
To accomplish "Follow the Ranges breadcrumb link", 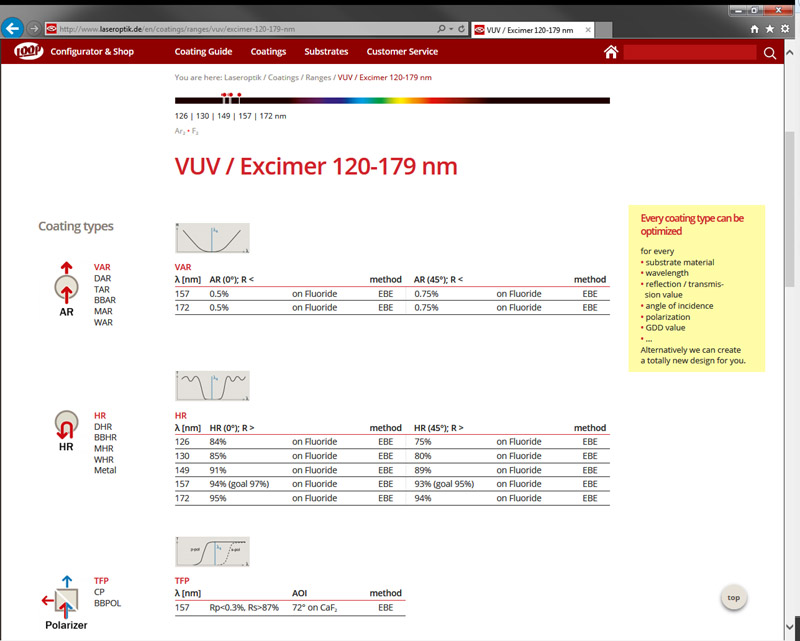I will tap(318, 78).
